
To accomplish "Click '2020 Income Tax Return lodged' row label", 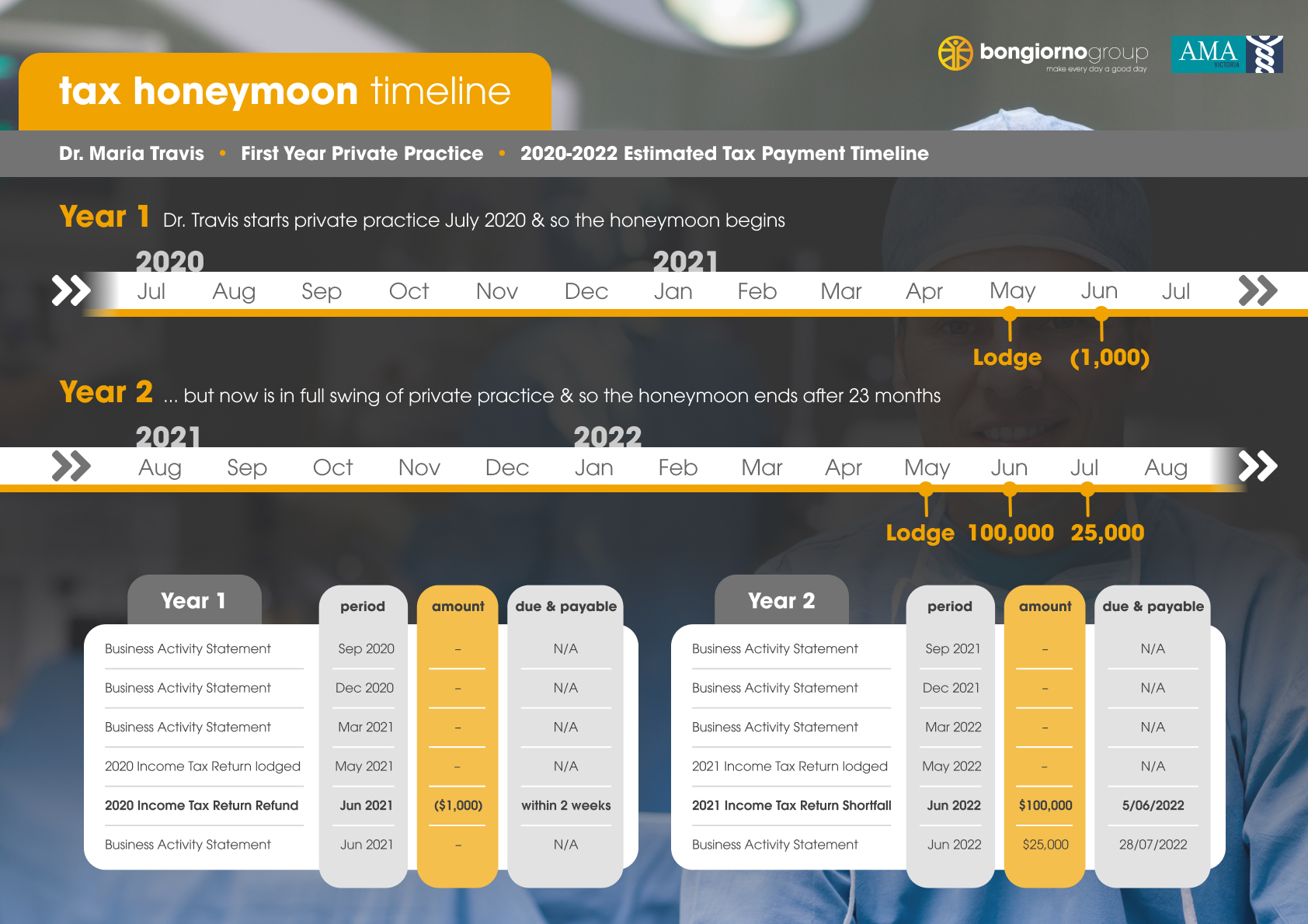I will pyautogui.click(x=203, y=766).
